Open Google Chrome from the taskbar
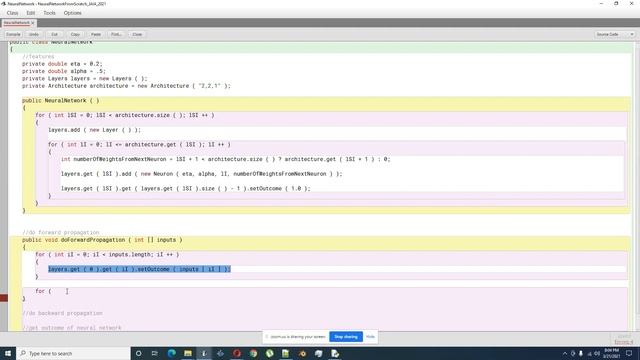Screen dimensions: 640x360 253,353
